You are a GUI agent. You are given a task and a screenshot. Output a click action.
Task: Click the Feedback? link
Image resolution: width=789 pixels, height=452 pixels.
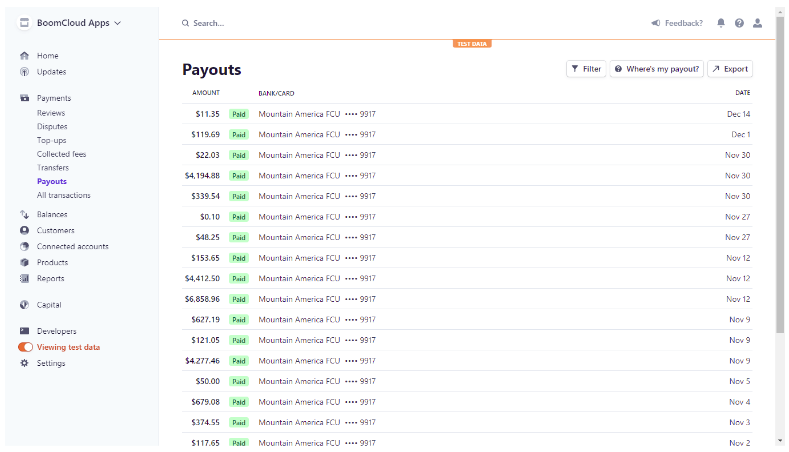click(x=684, y=23)
